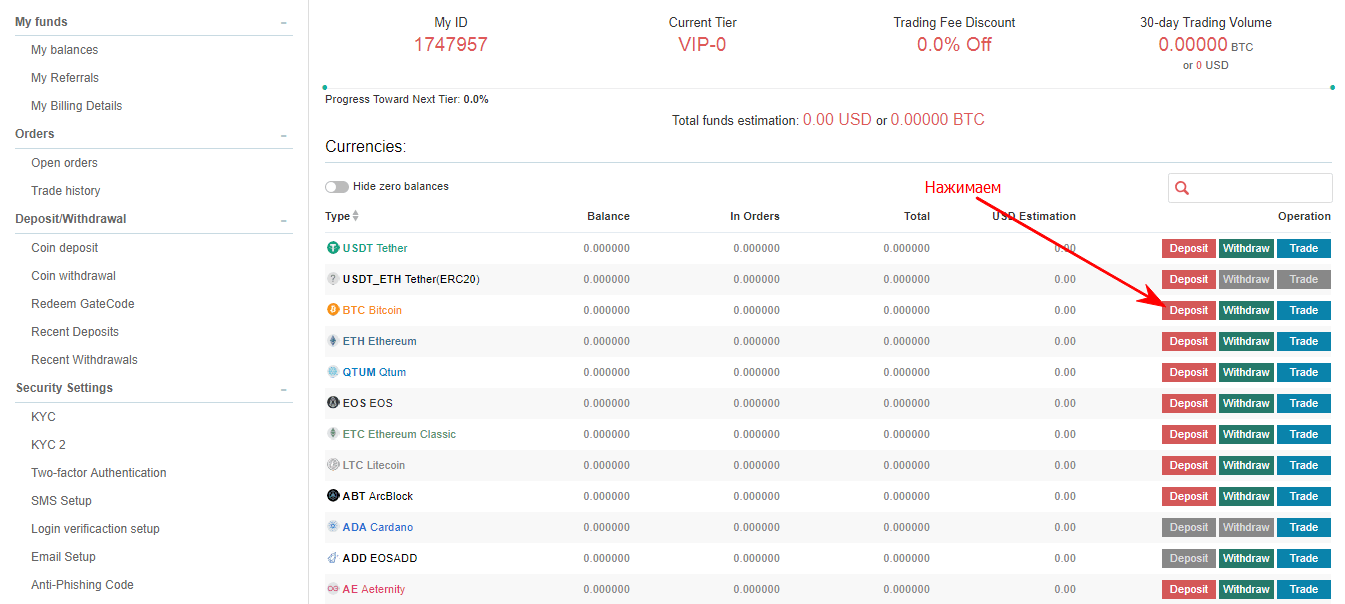Click the ETH Ethereum currency name link
Image resolution: width=1345 pixels, height=604 pixels.
point(379,341)
